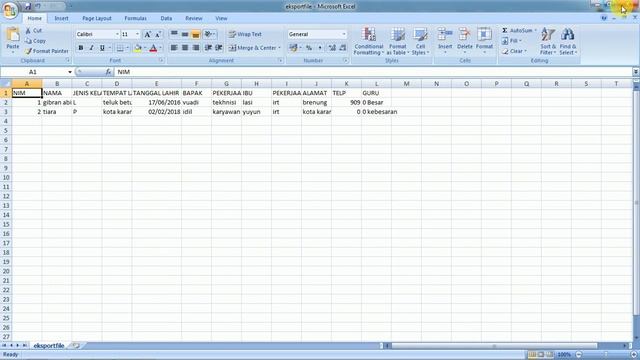Toggle italic formatting
Screen dimensions: 640x360
(x=91, y=48)
